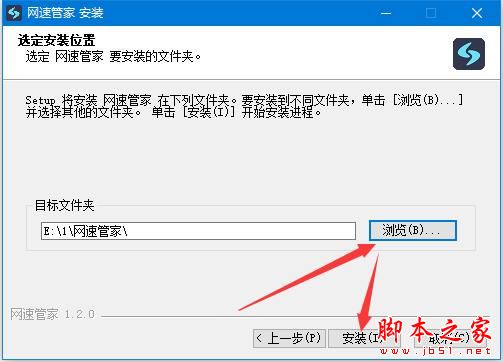Click the 网速管家 1.2.0 version label
The image size is (503, 362).
tap(53, 314)
